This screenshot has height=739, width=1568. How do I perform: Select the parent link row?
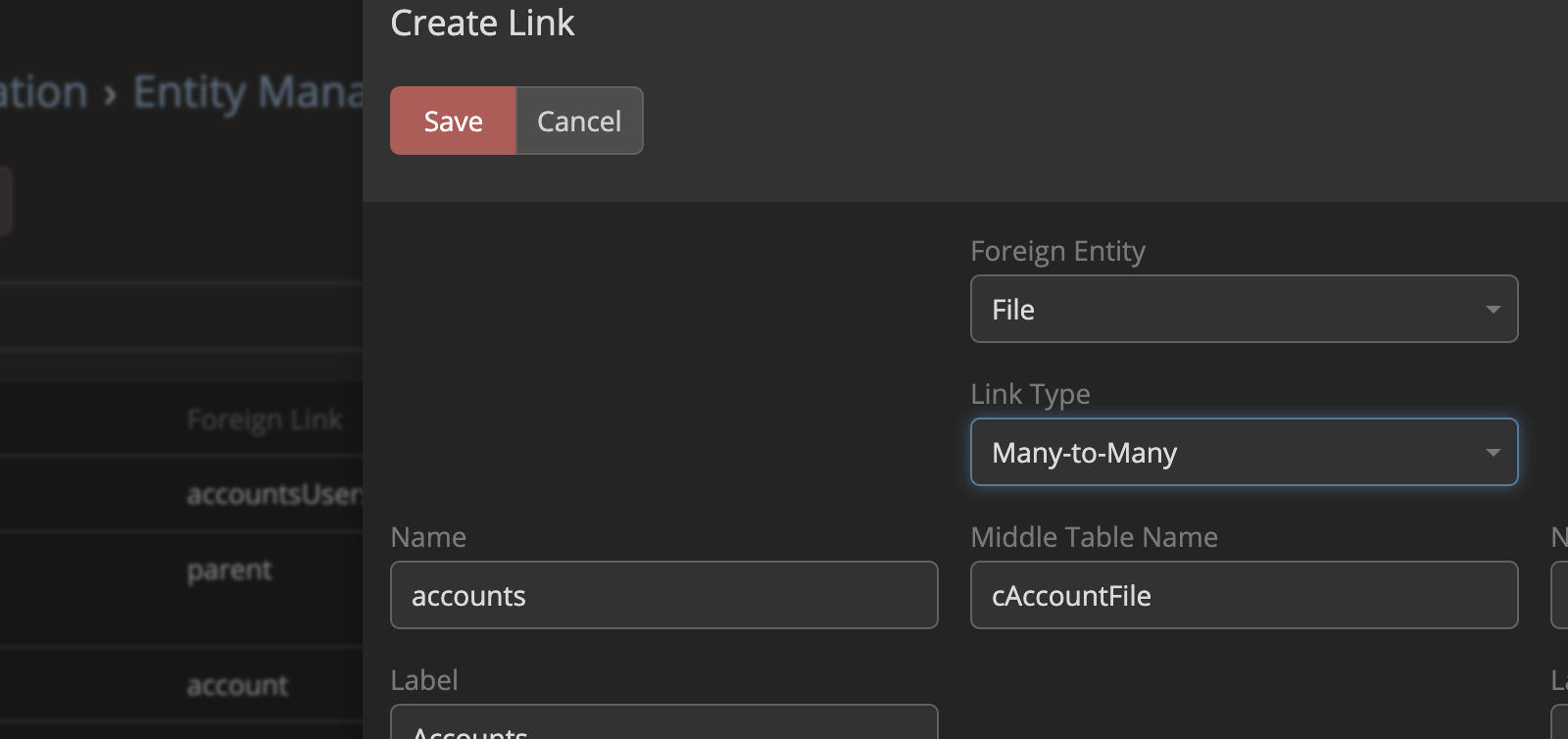(229, 570)
